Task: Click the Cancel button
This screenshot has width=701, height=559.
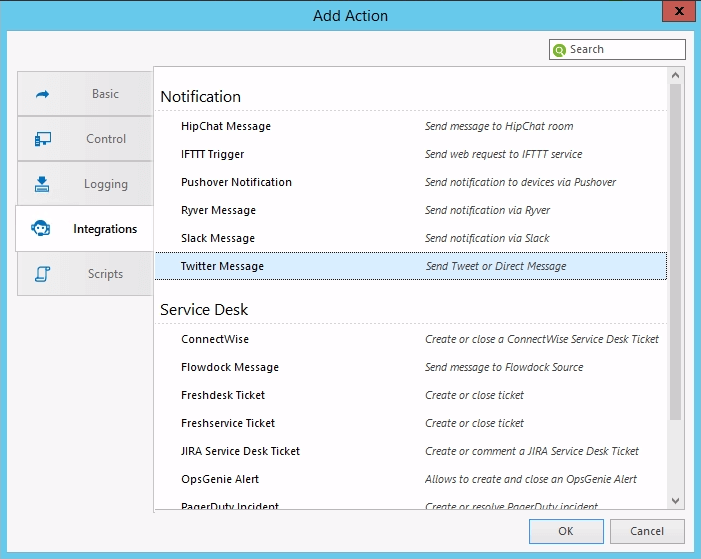Action: tap(647, 531)
